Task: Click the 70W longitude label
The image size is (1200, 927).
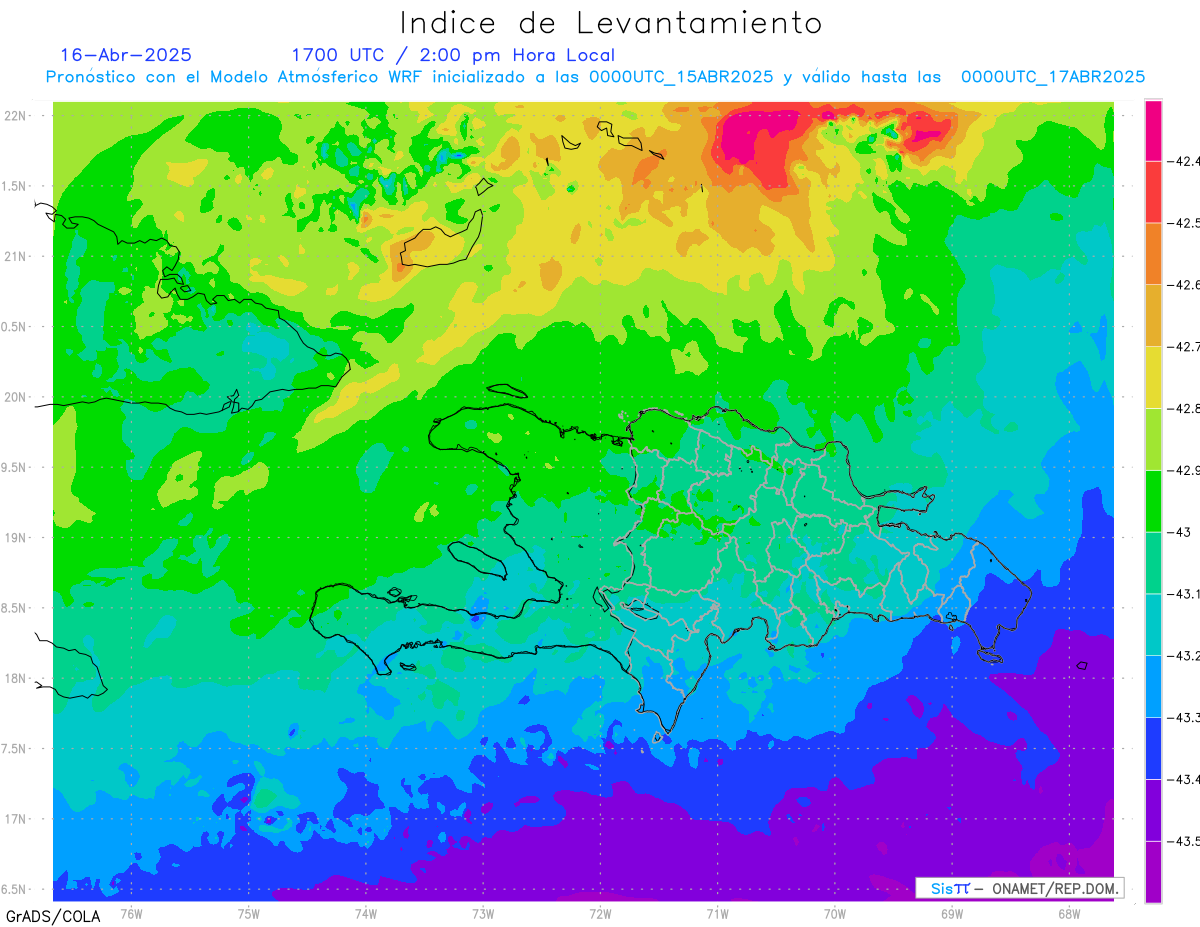Action: (835, 914)
